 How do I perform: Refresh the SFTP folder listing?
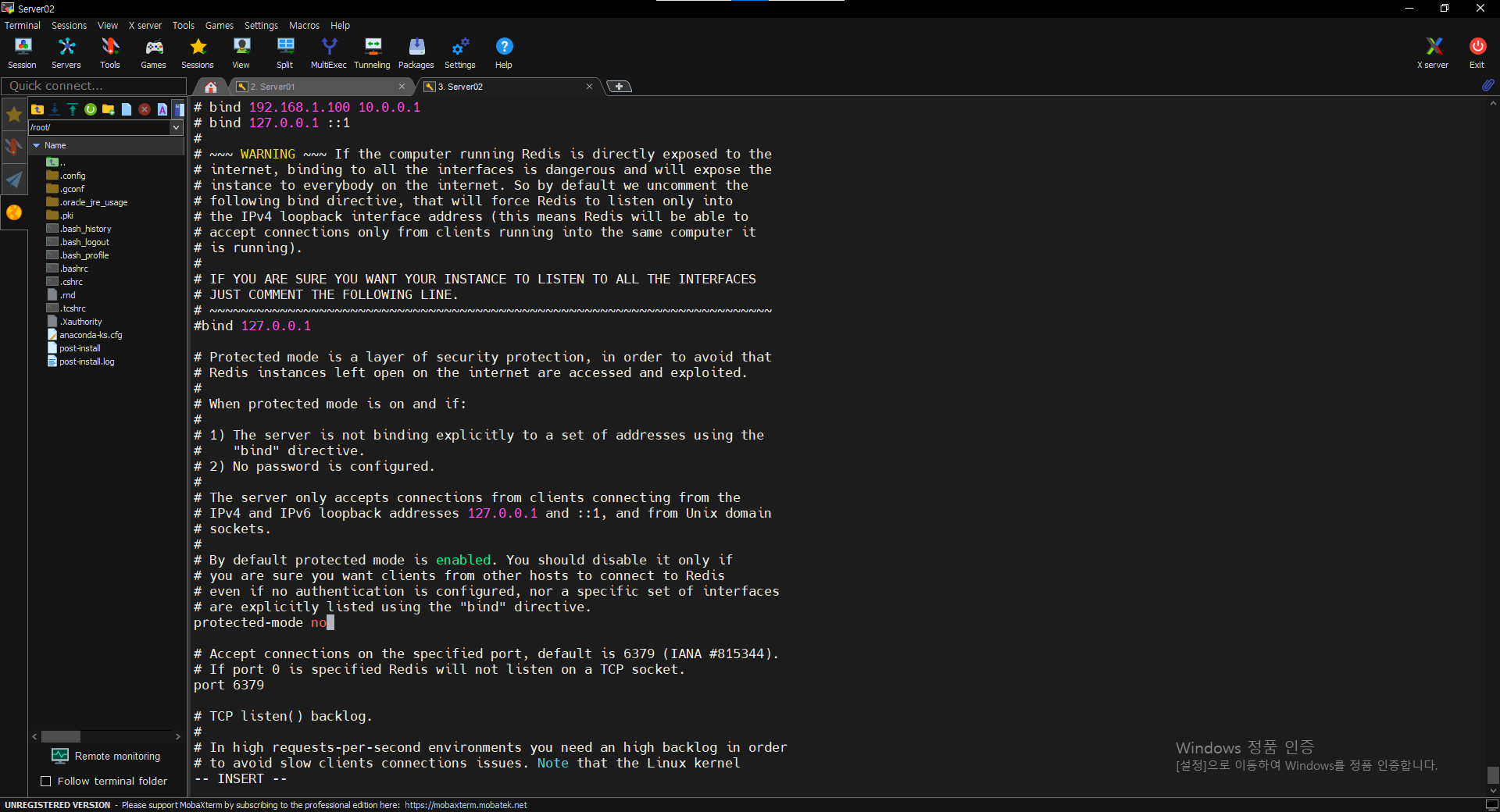(91, 109)
